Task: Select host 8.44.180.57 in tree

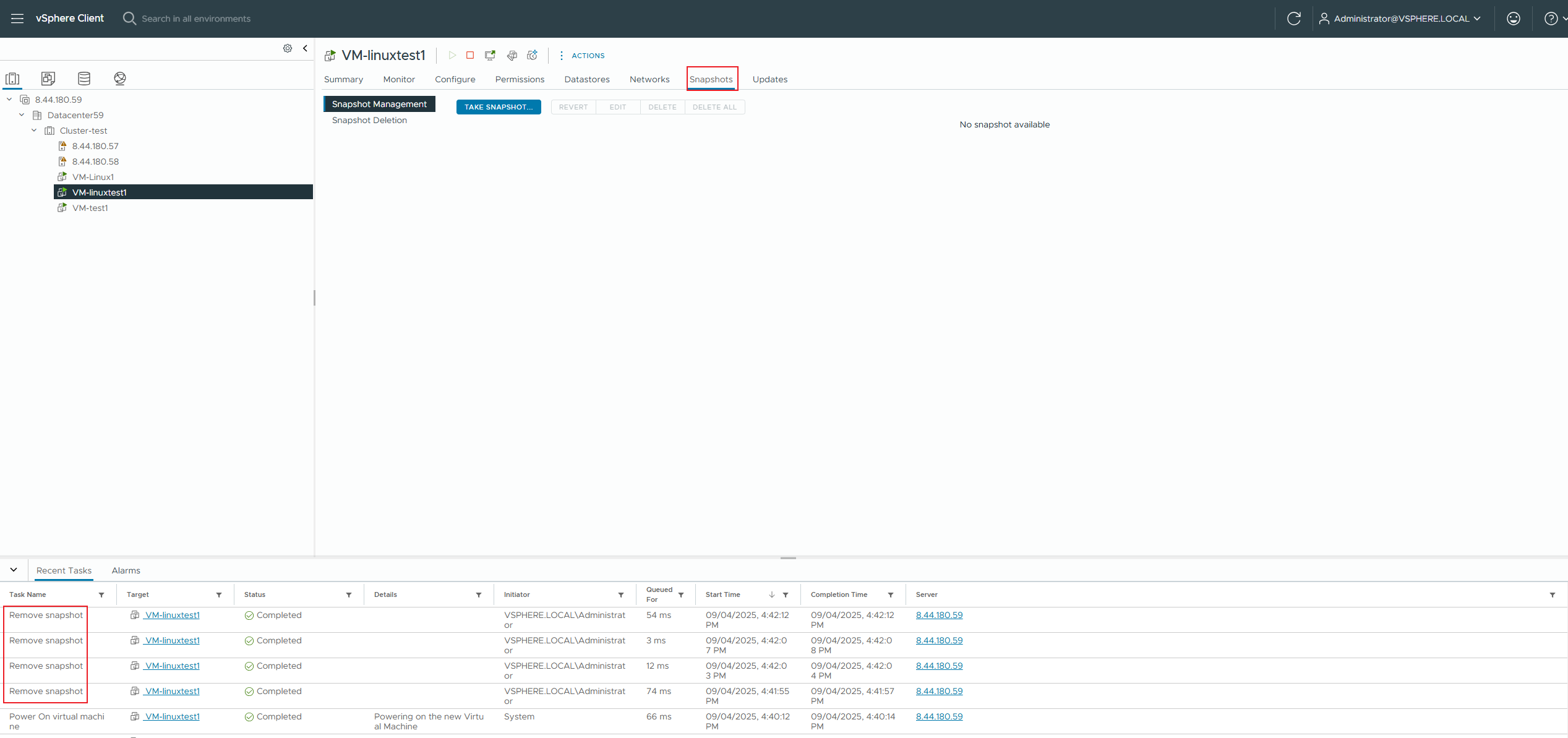Action: [x=95, y=146]
